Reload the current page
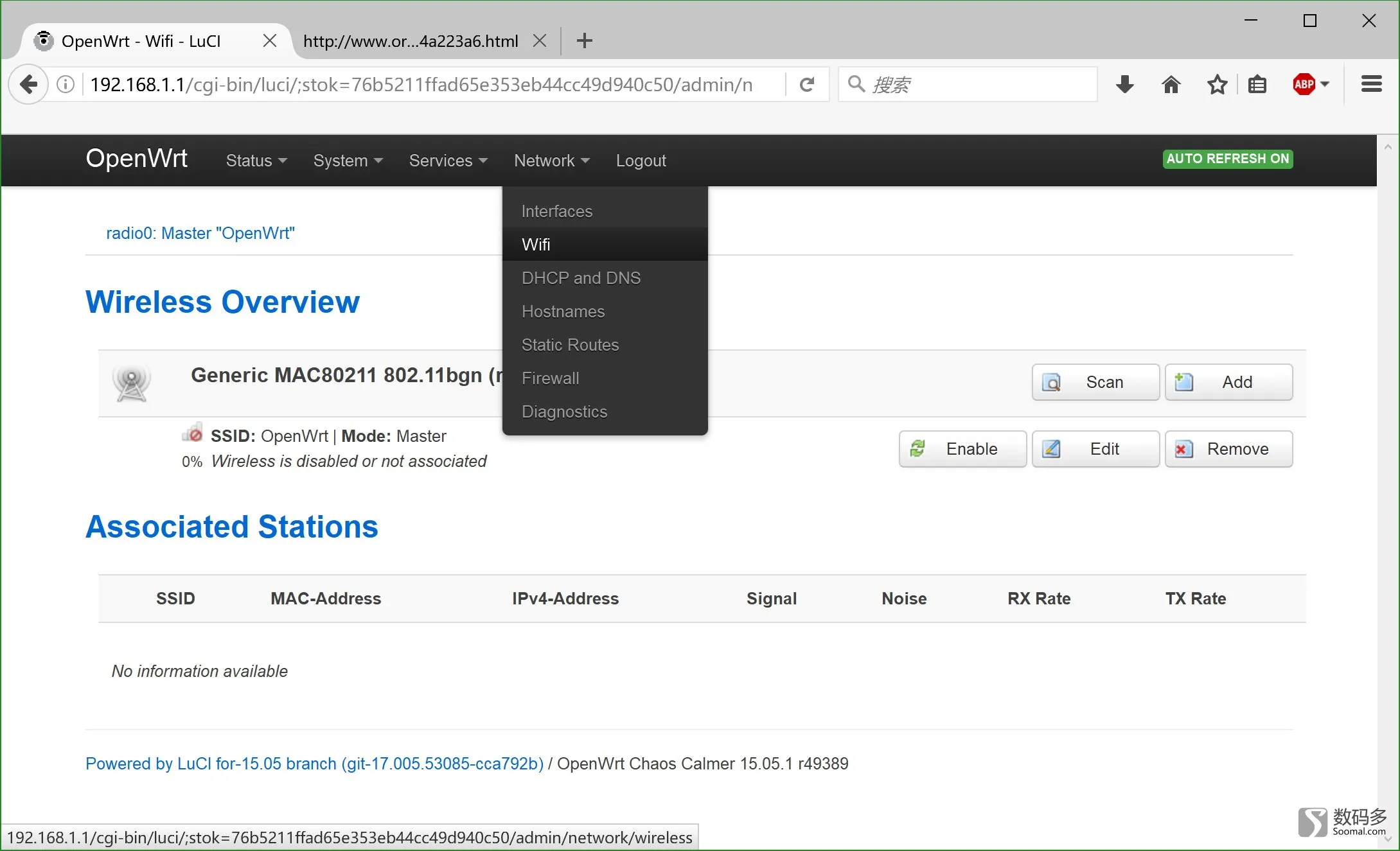 (x=807, y=84)
